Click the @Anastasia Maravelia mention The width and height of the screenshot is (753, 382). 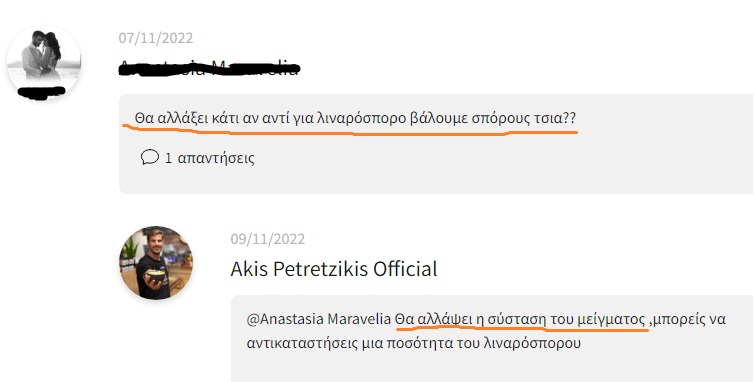click(319, 319)
